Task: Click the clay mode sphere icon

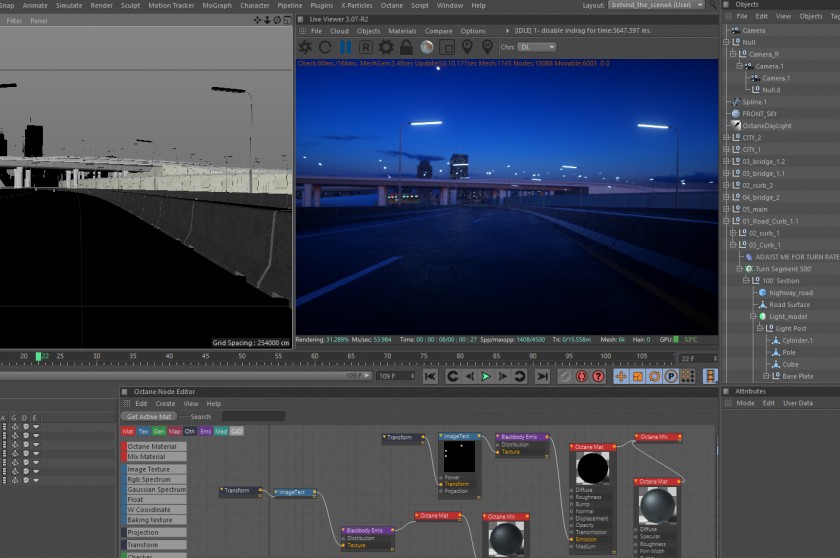Action: (426, 47)
